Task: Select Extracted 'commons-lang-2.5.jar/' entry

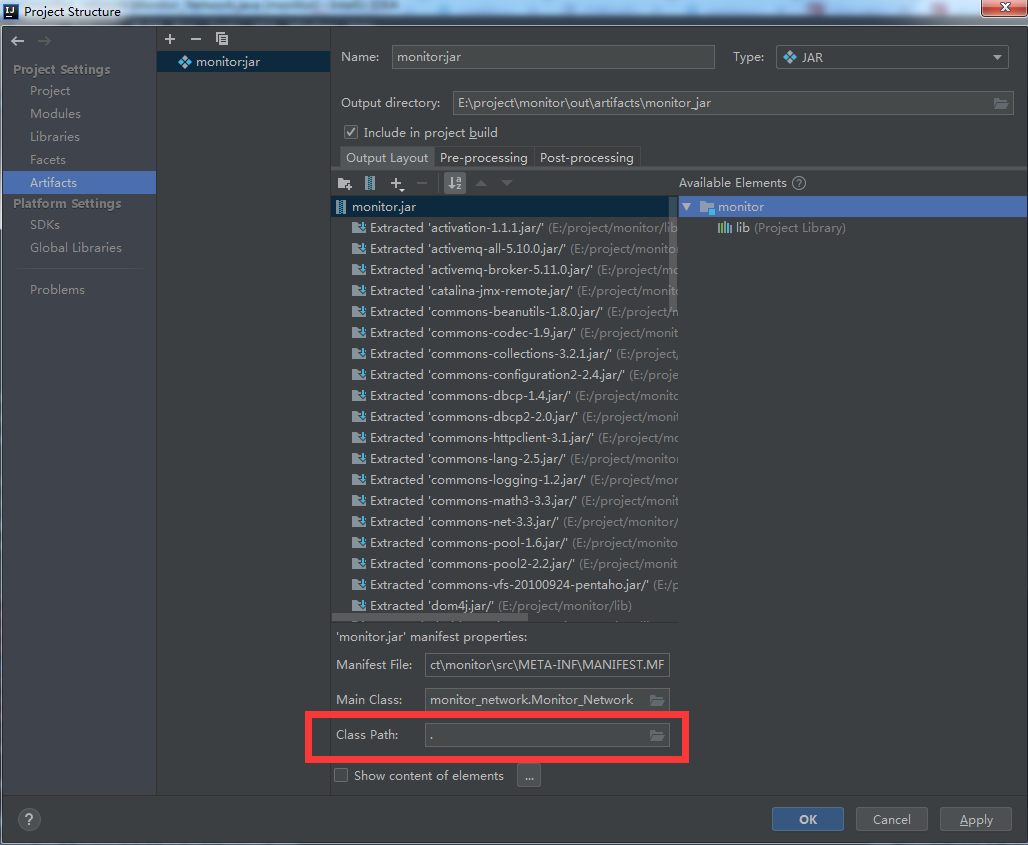Action: pyautogui.click(x=514, y=458)
